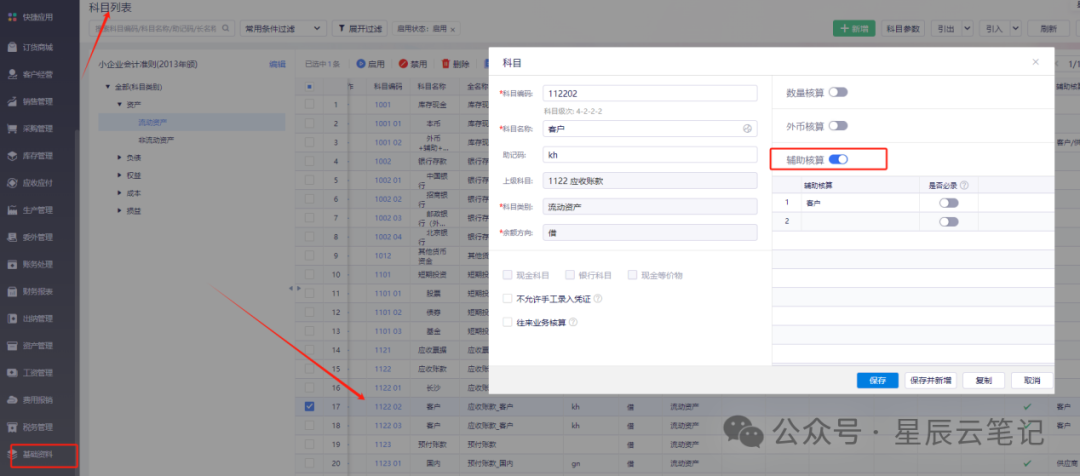Viewport: 1080px width, 476px height.
Task: Click the icon inside 科目名称 field
Action: click(747, 129)
